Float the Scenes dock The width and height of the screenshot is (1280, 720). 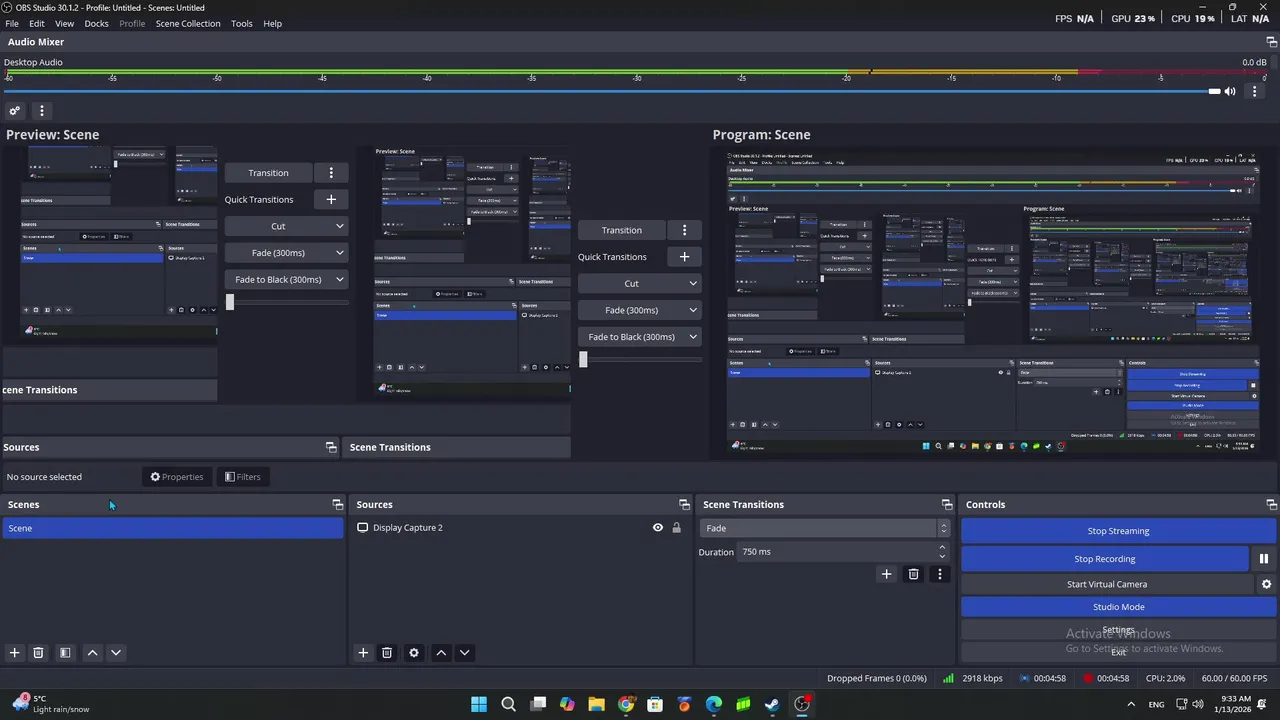pos(337,505)
